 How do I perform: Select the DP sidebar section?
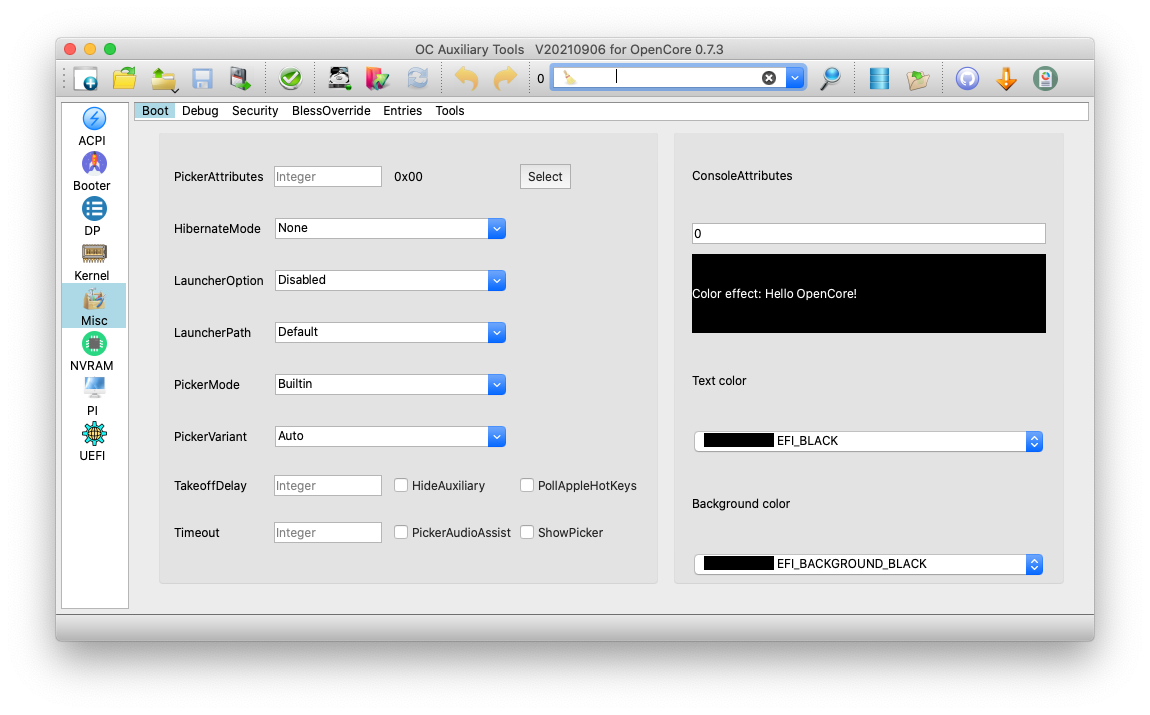(x=94, y=216)
